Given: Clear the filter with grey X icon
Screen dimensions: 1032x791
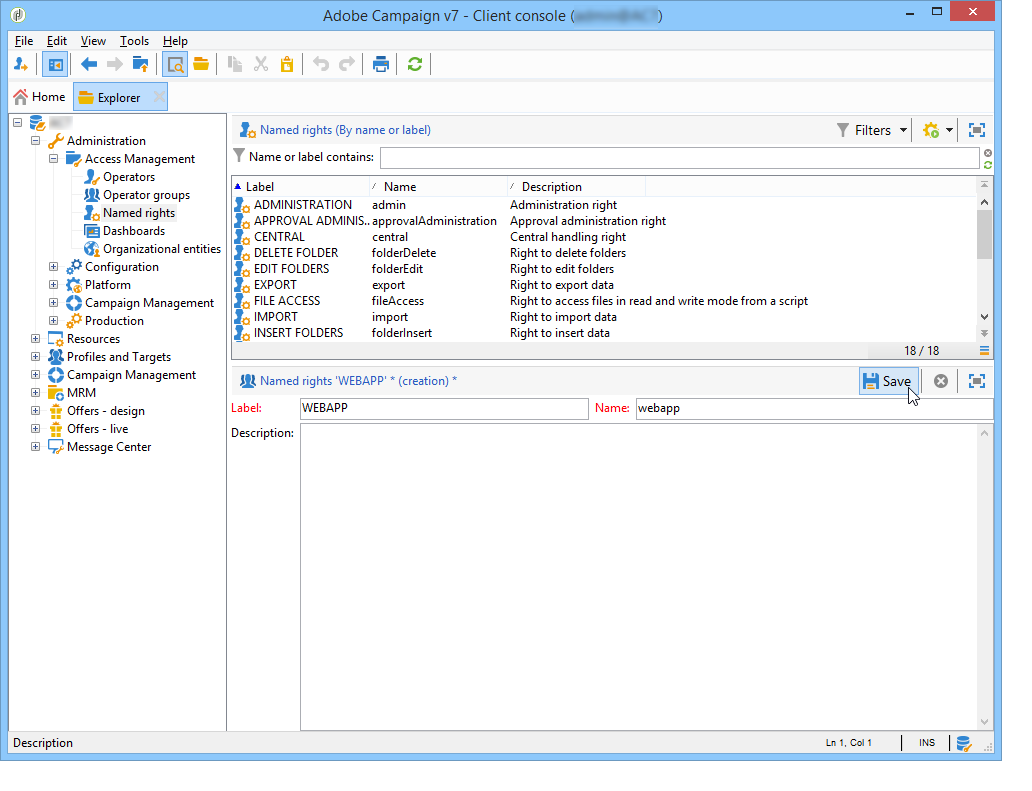Looking at the screenshot, I should pyautogui.click(x=988, y=153).
